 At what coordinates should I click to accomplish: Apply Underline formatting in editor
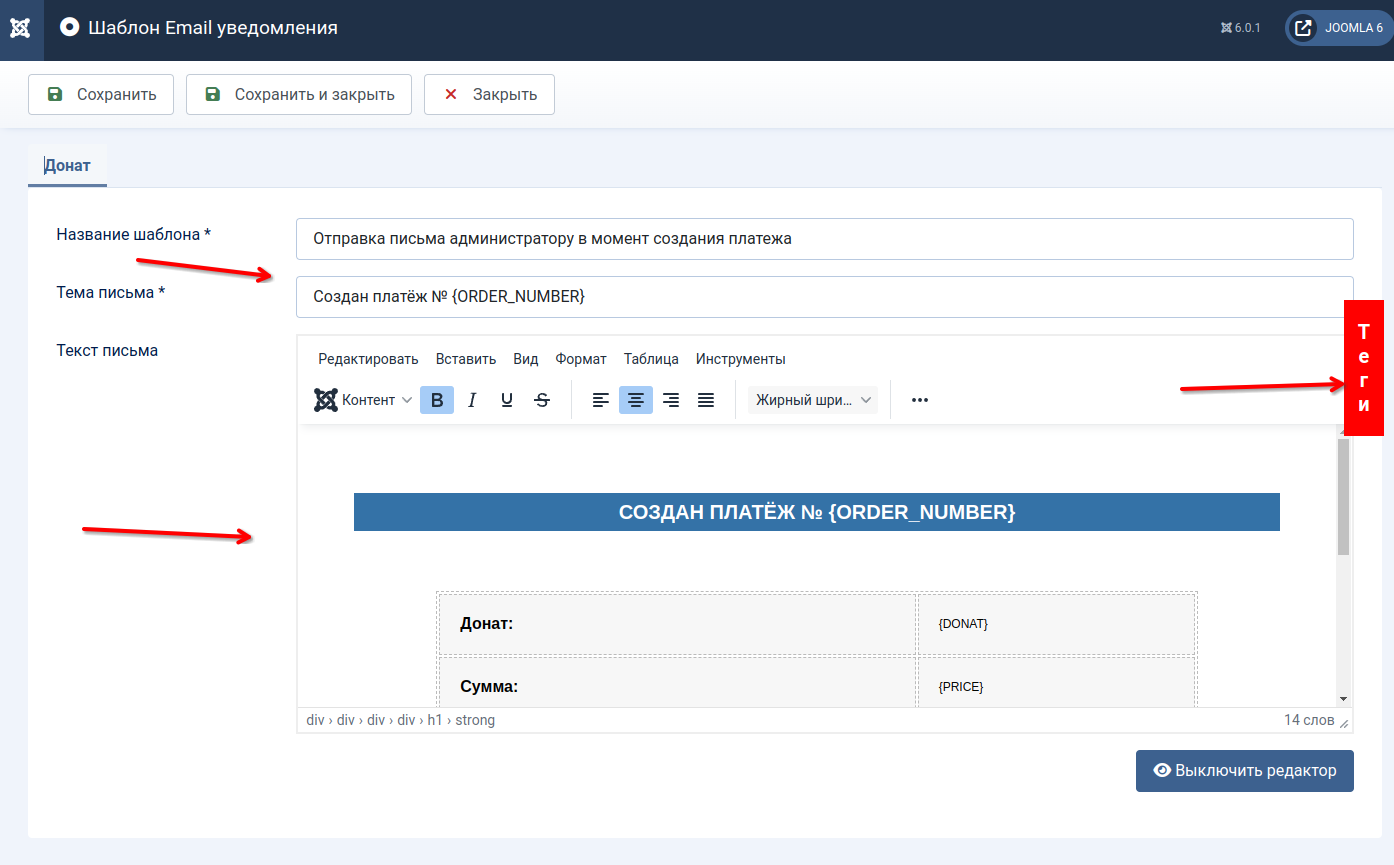pyautogui.click(x=507, y=400)
